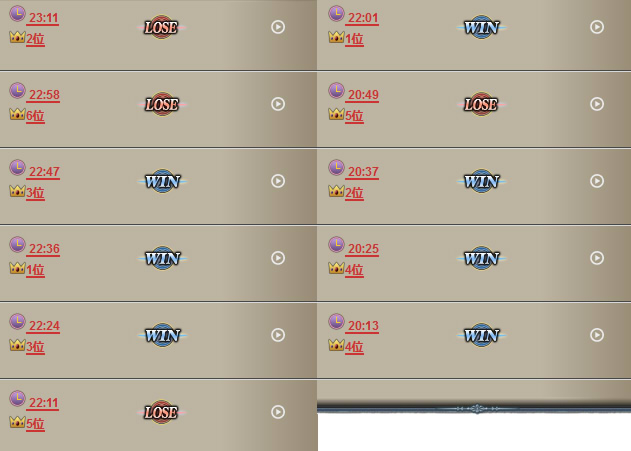
Task: Open the replay of the 22:58 match
Action: 278,104
